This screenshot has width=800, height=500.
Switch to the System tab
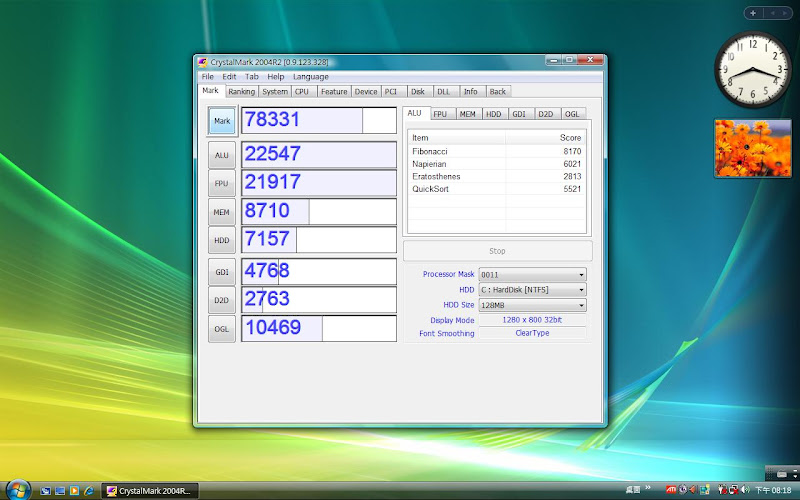[275, 92]
